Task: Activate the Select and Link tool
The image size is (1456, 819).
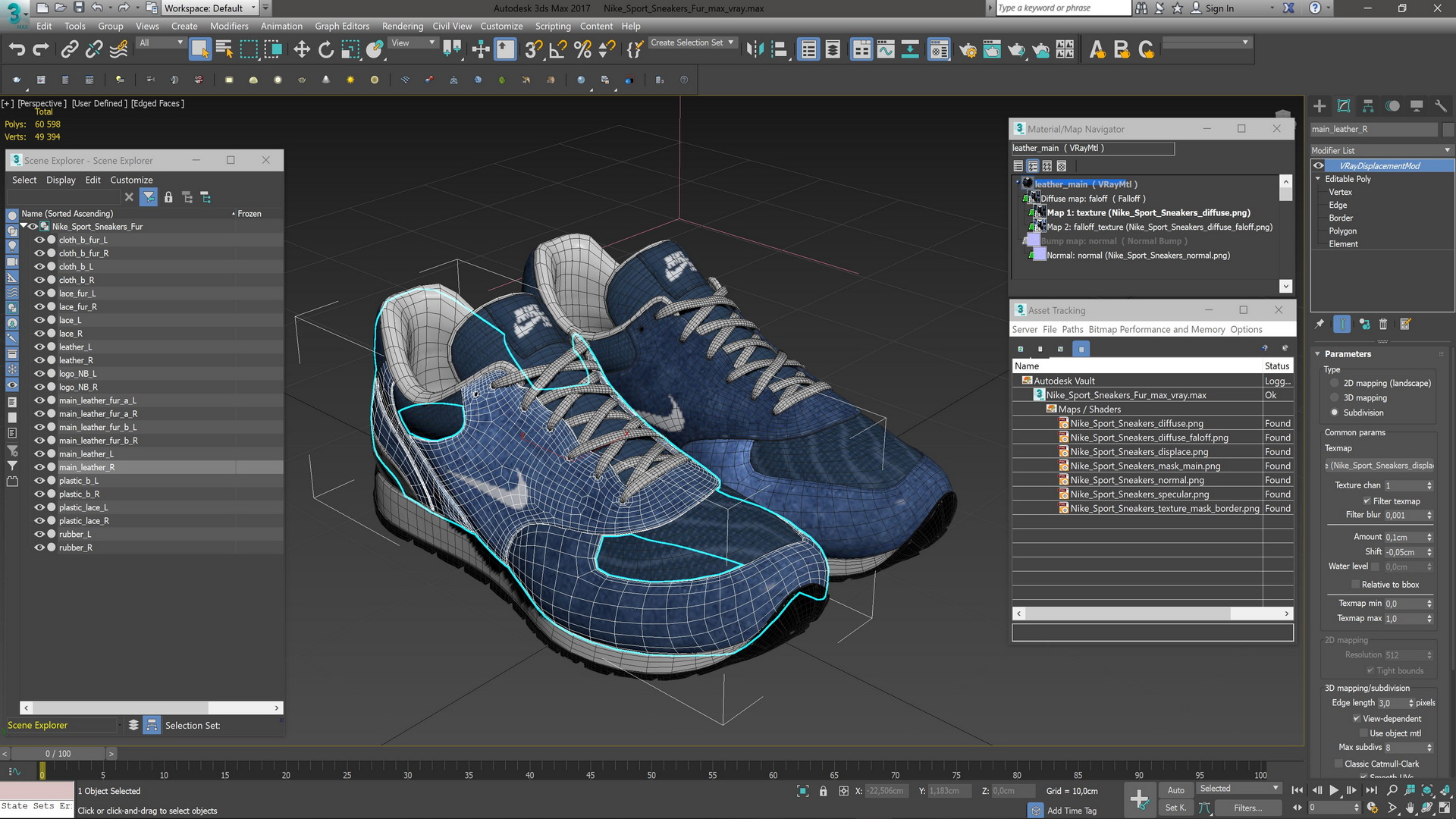Action: tap(70, 50)
